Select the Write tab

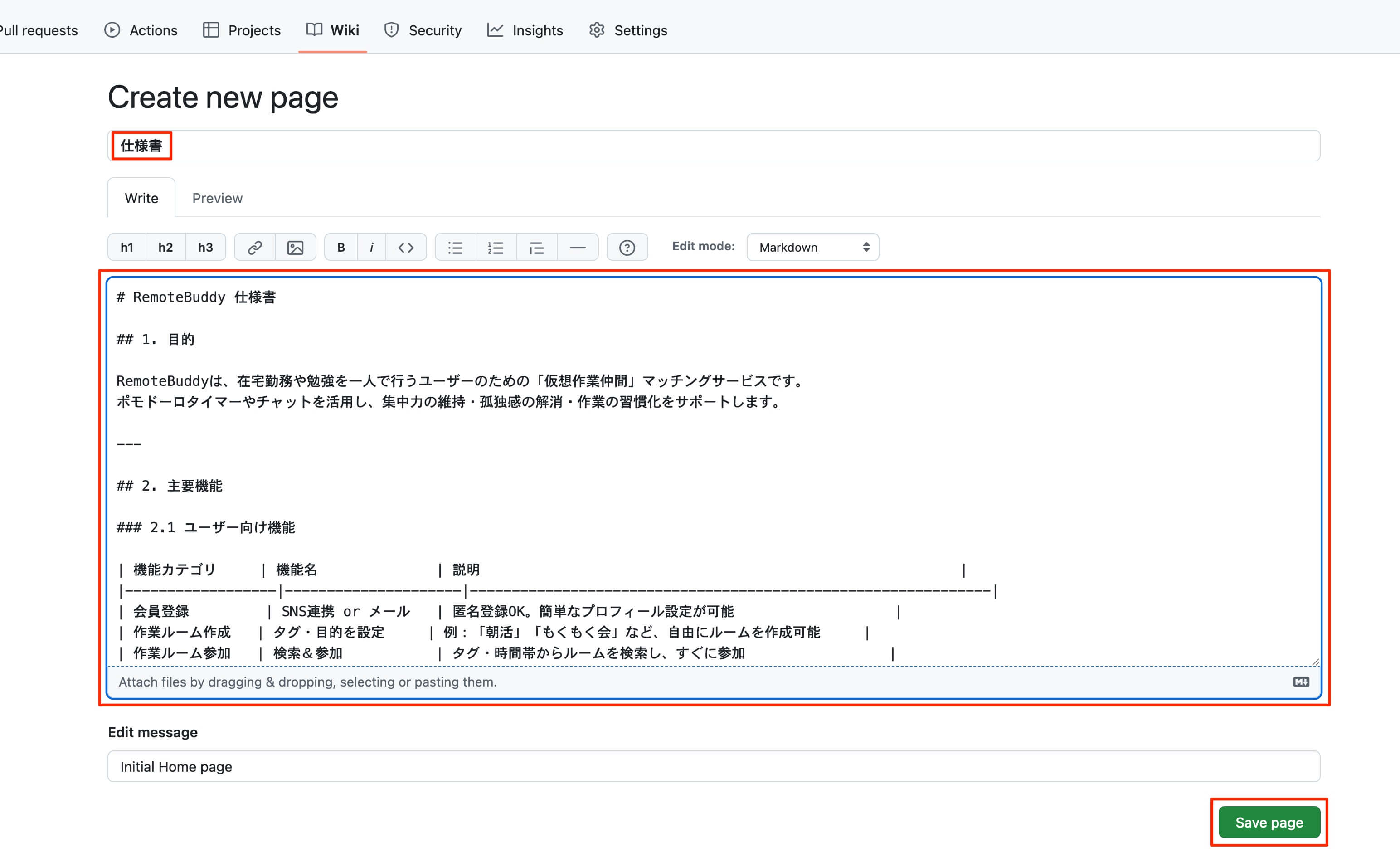click(141, 198)
